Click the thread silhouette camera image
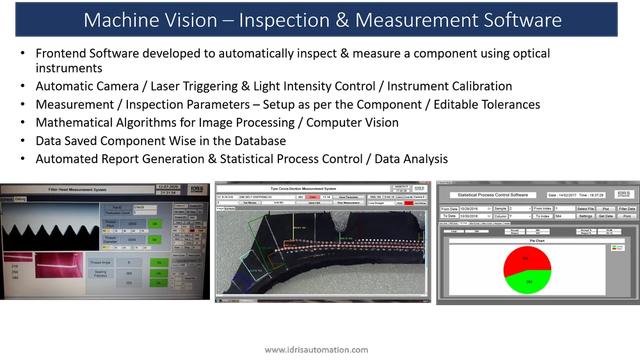Screen dimensions: 640x362 pyautogui.click(x=51, y=227)
